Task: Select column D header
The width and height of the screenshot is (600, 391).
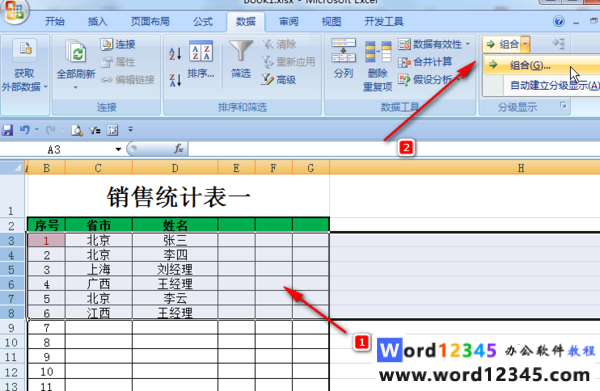Action: coord(175,168)
